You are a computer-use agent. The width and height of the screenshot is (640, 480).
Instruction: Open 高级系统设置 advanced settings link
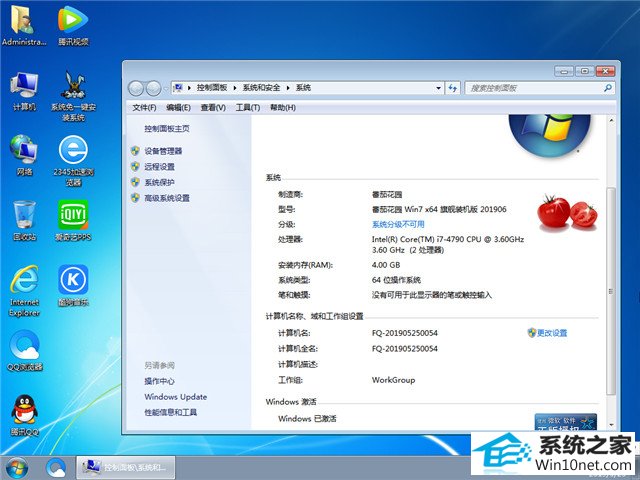(167, 198)
